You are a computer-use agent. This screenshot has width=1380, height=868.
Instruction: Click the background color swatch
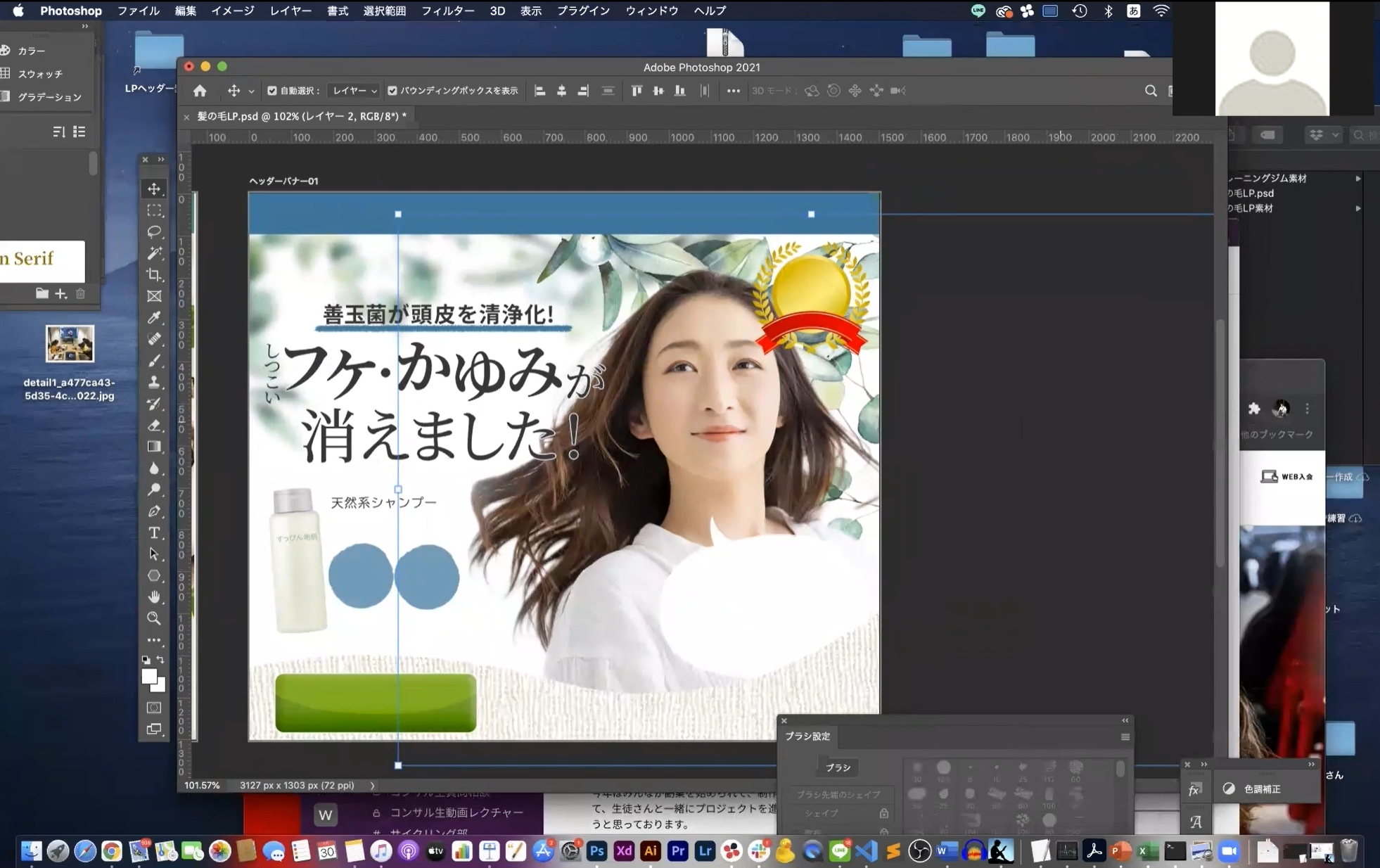160,686
